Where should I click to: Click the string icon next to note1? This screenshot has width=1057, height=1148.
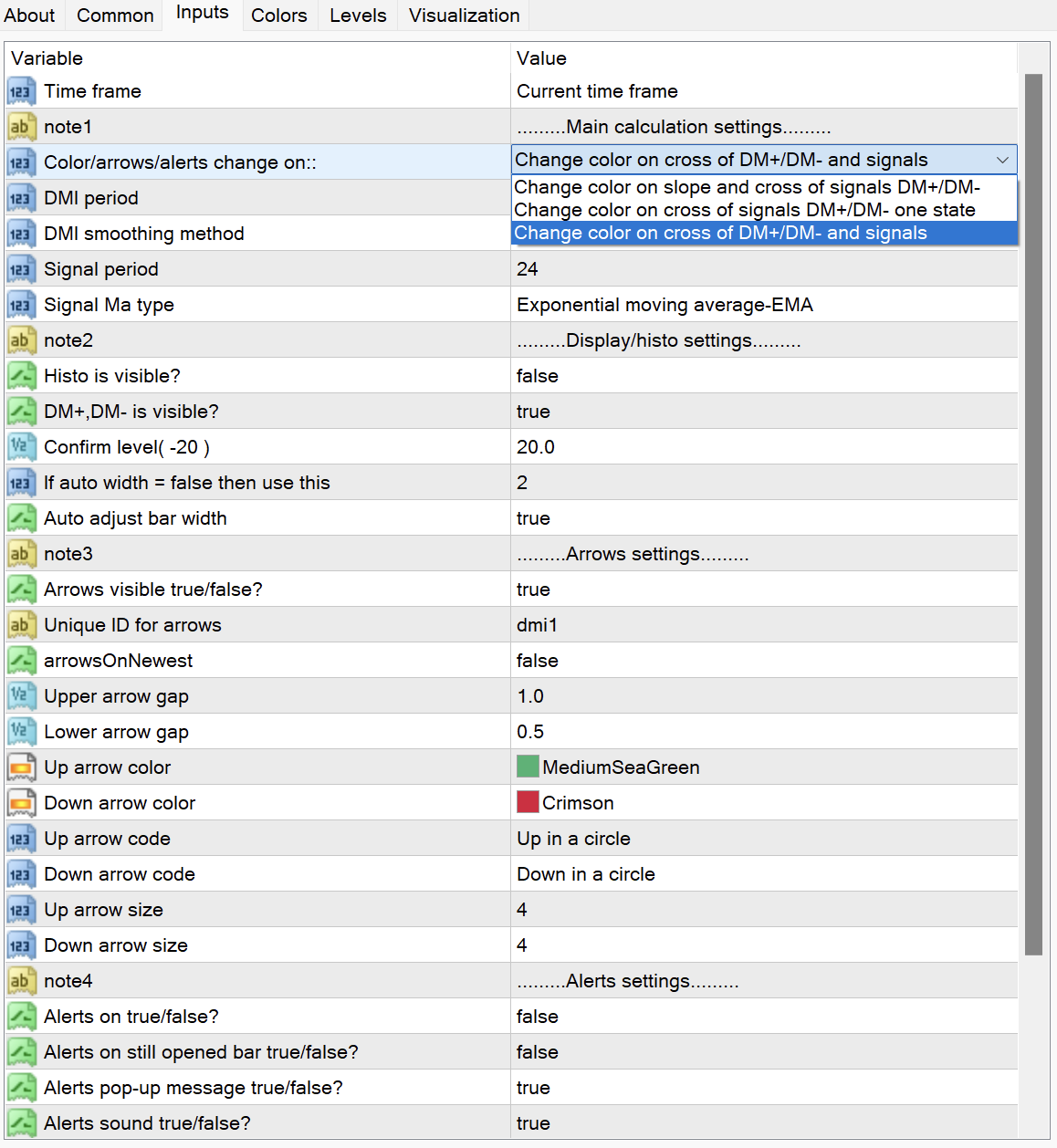(20, 127)
